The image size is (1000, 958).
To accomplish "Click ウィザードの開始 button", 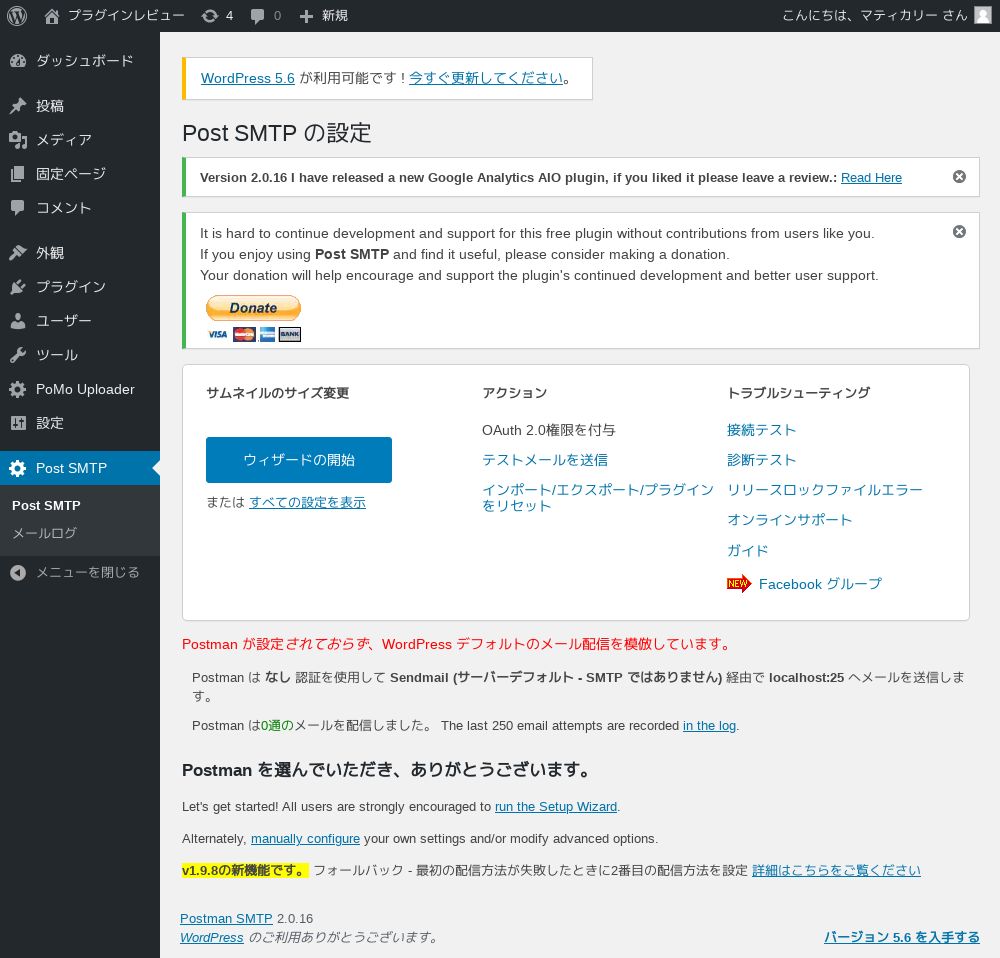I will [298, 460].
